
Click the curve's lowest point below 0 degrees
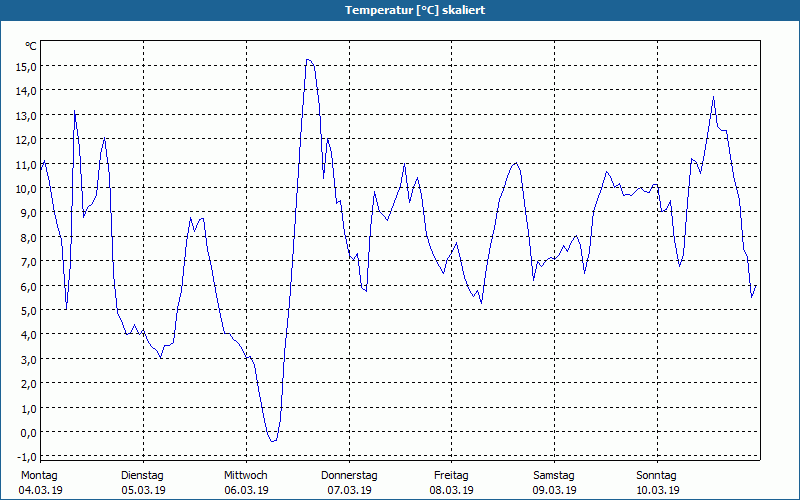pos(273,441)
